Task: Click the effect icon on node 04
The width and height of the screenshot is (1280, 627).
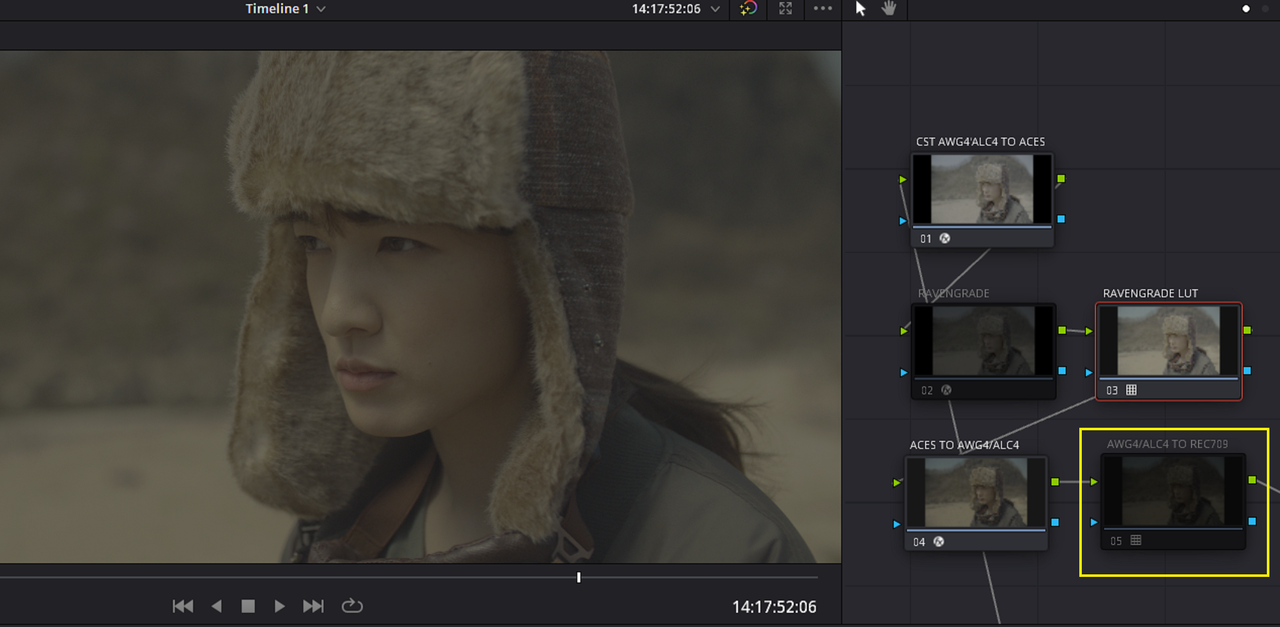Action: (x=938, y=541)
